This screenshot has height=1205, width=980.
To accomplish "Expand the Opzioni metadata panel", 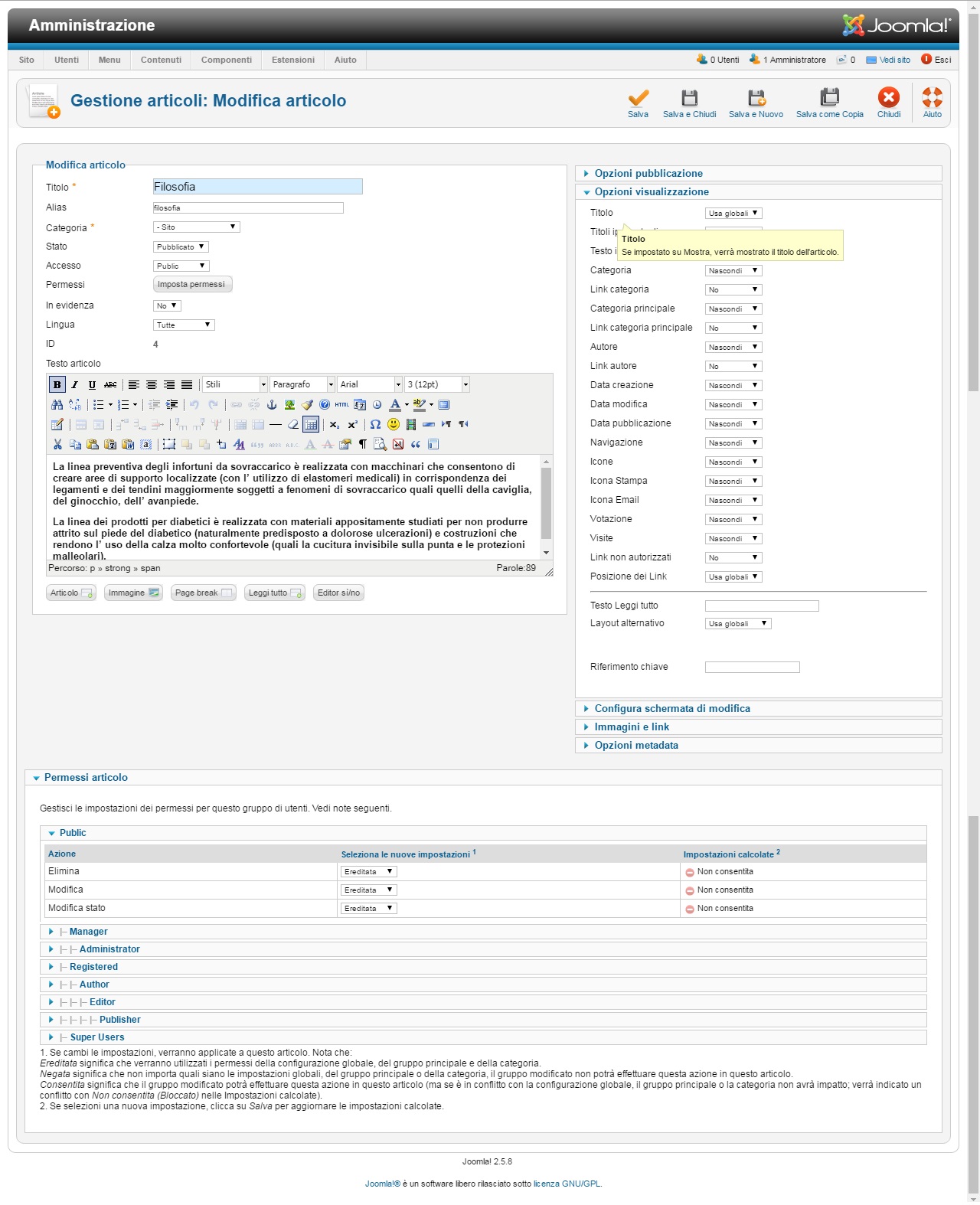I will click(758, 745).
